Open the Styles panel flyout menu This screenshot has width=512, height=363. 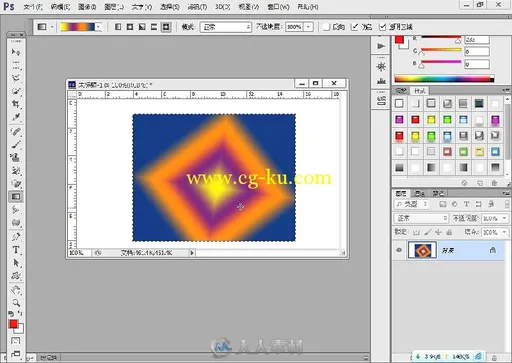[x=506, y=90]
